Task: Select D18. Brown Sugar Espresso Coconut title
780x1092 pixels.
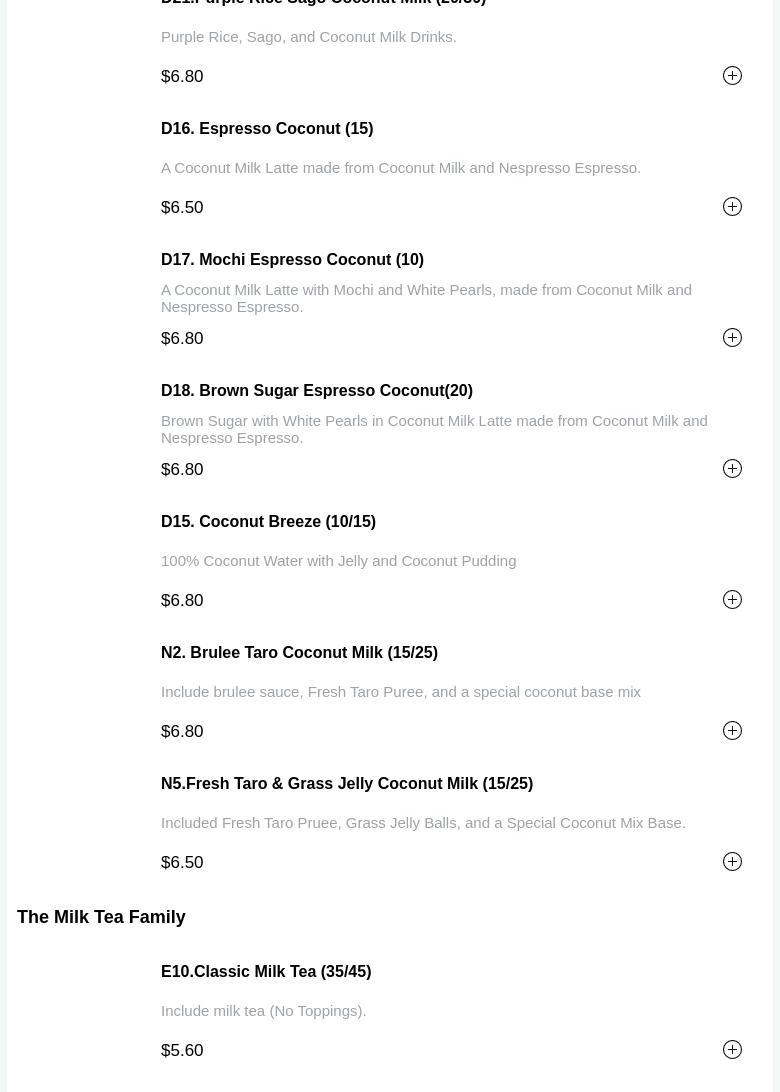Action: click(316, 391)
